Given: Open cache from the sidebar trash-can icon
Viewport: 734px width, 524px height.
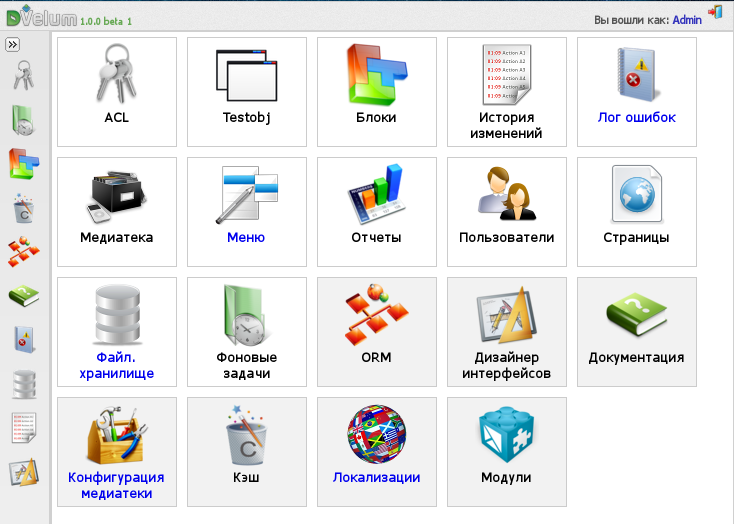Looking at the screenshot, I should pyautogui.click(x=23, y=208).
